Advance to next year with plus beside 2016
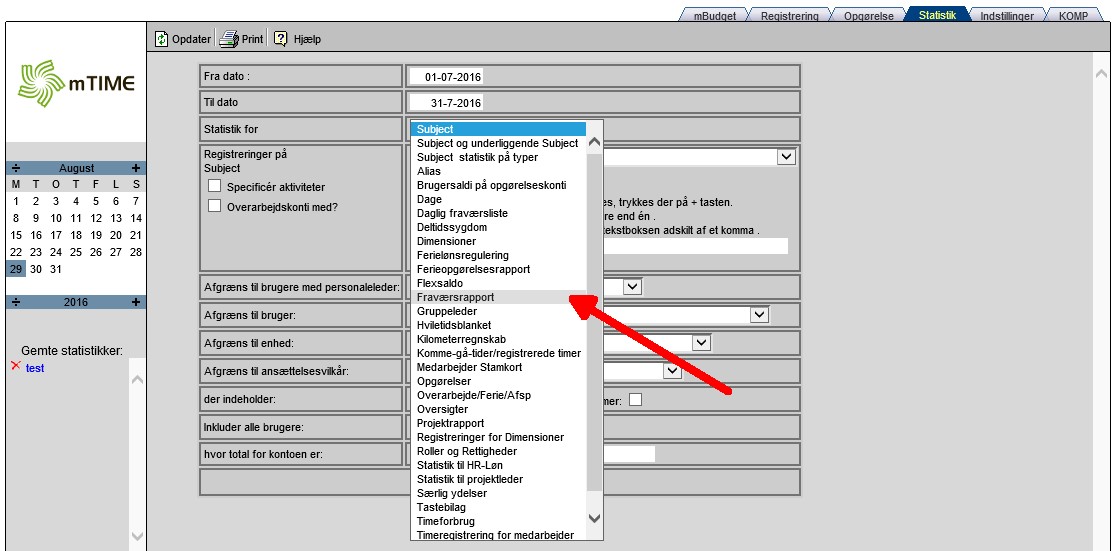The image size is (1114, 551). click(x=136, y=302)
